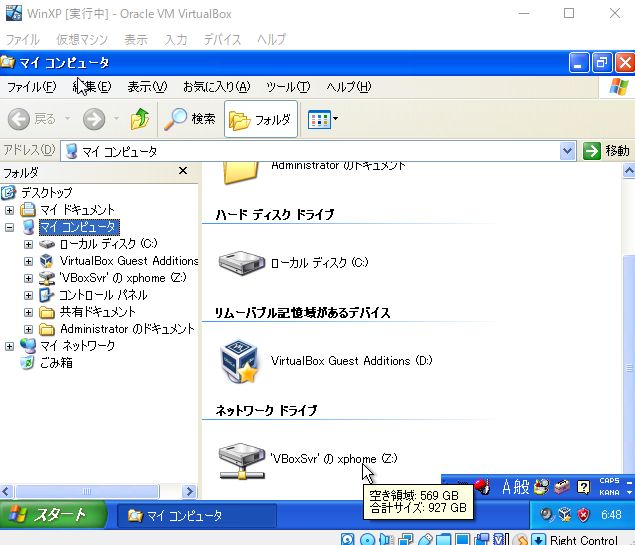This screenshot has width=635, height=545.
Task: Open the IME tools toolbox icon
Action: pos(562,487)
